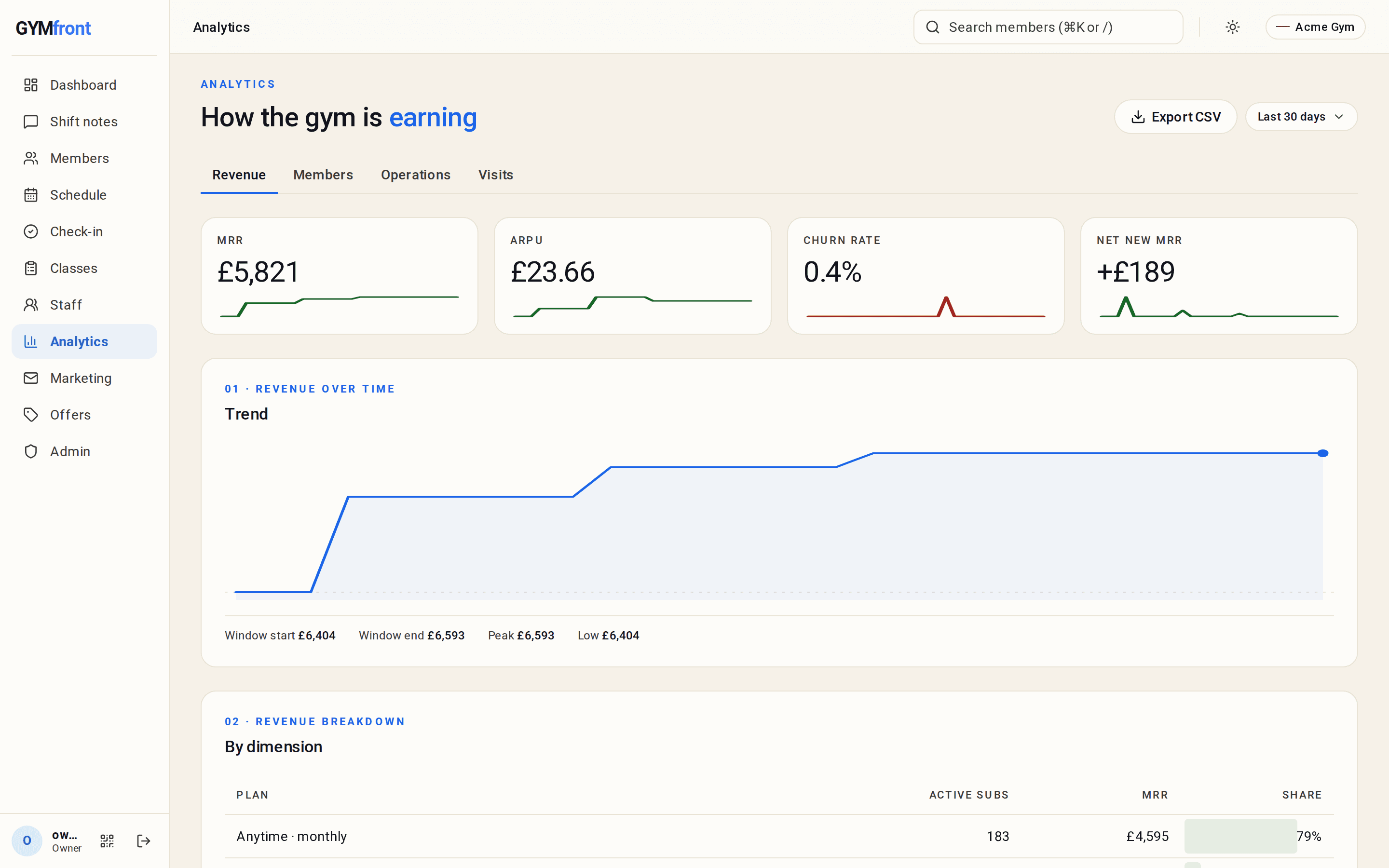Click the GYMfront logo
The height and width of the screenshot is (868, 1389).
53,28
